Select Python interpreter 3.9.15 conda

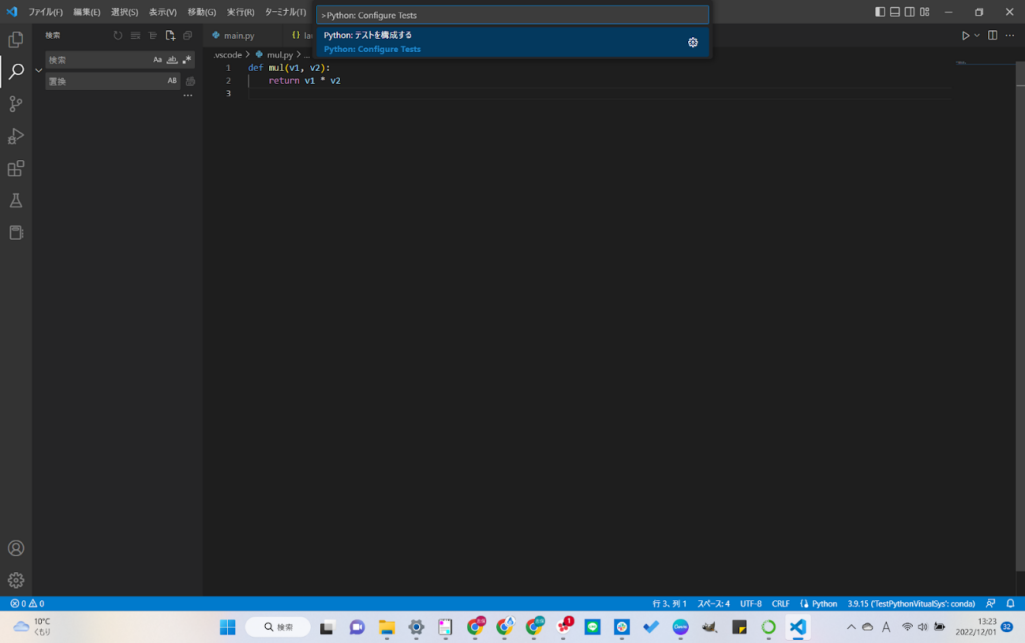tap(911, 603)
